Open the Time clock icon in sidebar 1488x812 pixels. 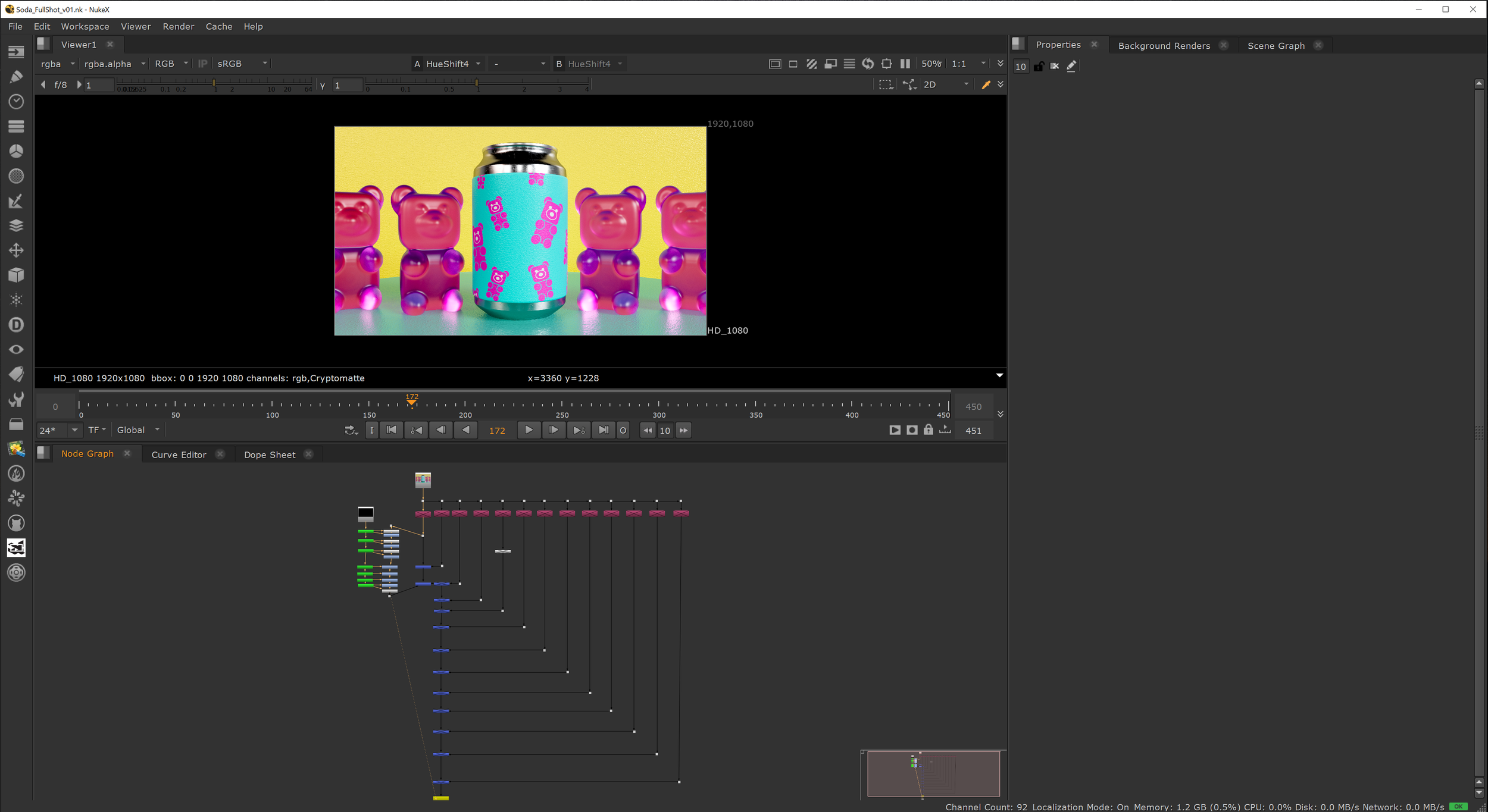point(16,102)
